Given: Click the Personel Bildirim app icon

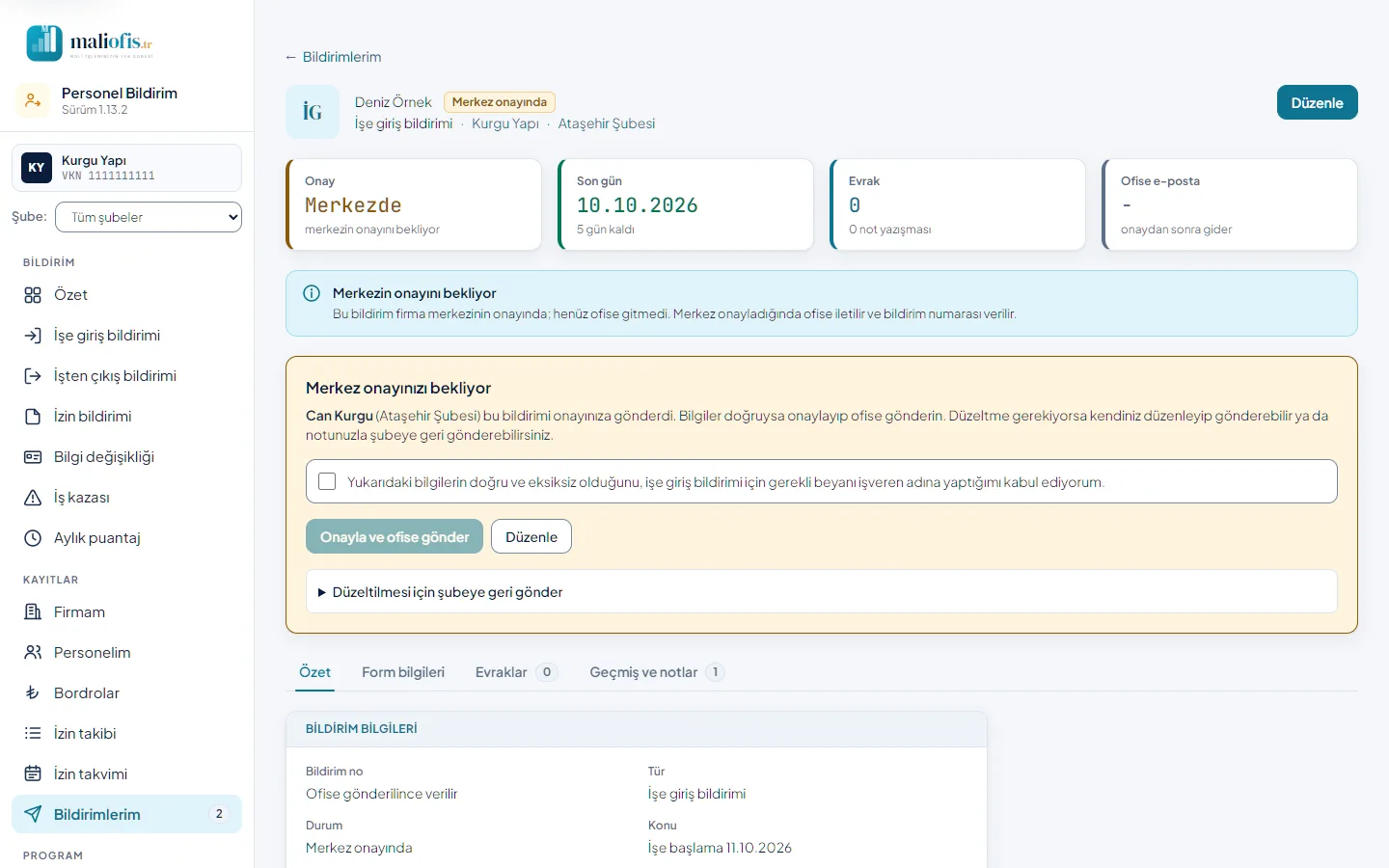Looking at the screenshot, I should click(33, 100).
